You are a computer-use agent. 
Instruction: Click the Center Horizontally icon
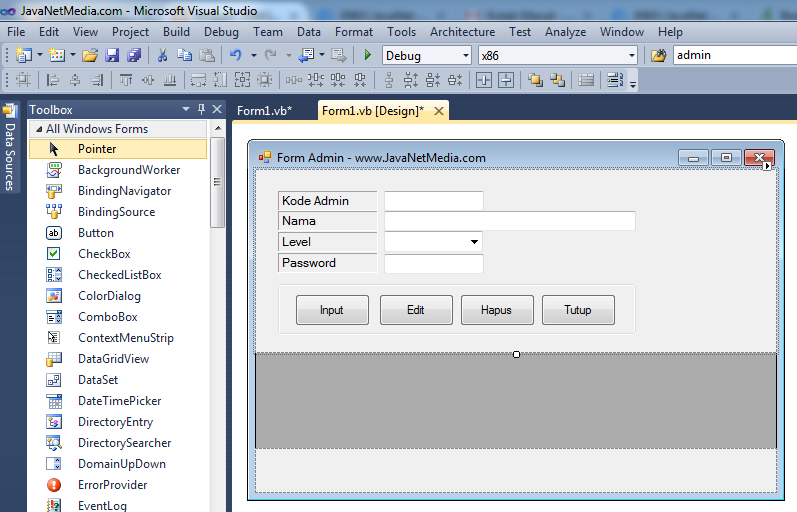(x=484, y=80)
